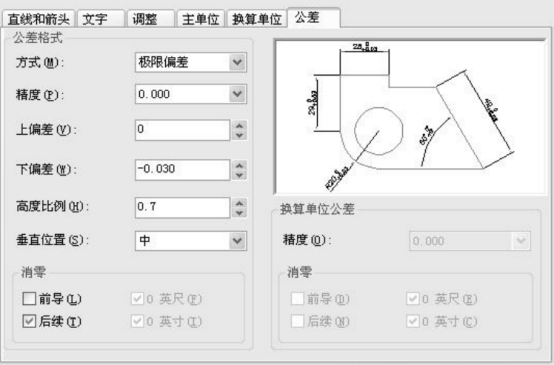Screen dimensions: 554x365
Task: Open the disabled 换算单位公差 精度(O) dropdown
Action: click(470, 241)
